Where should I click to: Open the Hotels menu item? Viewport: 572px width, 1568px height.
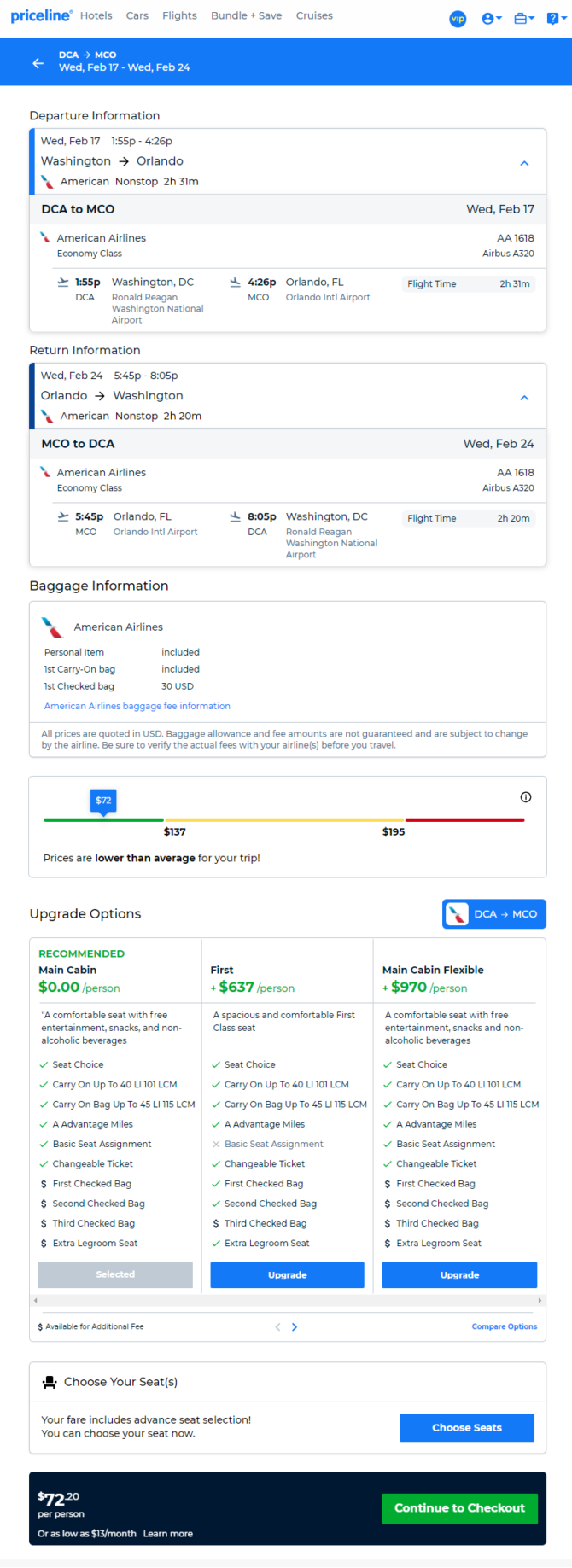[96, 15]
